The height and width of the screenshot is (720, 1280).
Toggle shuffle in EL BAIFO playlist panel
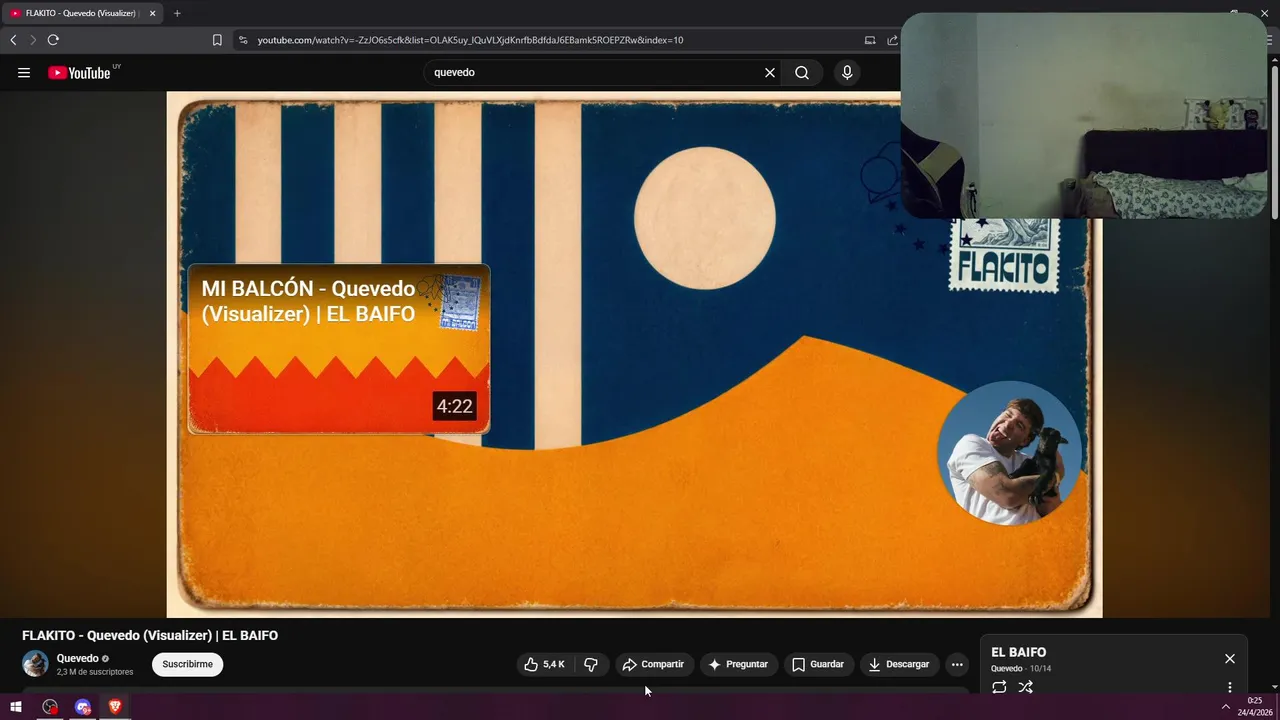click(x=1025, y=687)
